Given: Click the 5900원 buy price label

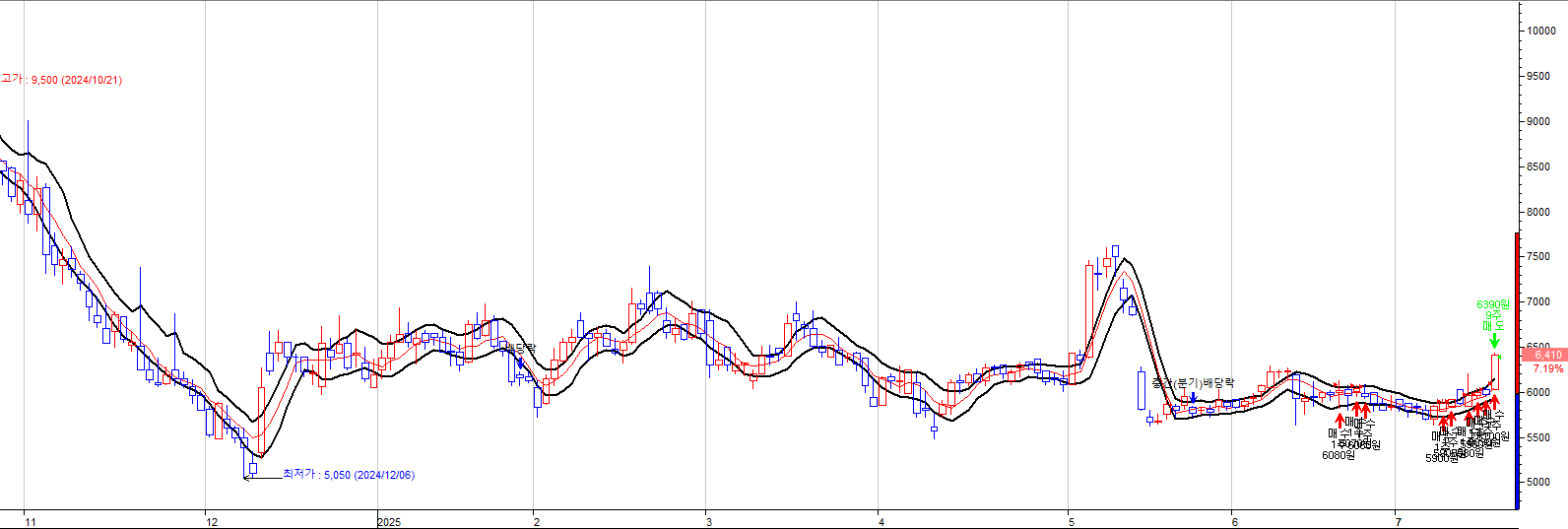Looking at the screenshot, I should pos(1441,458).
